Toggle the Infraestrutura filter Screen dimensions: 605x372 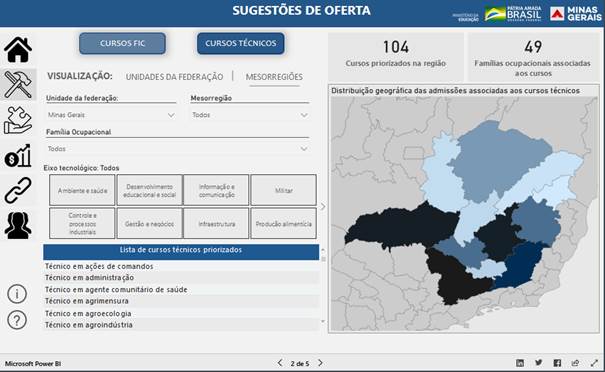tap(216, 223)
